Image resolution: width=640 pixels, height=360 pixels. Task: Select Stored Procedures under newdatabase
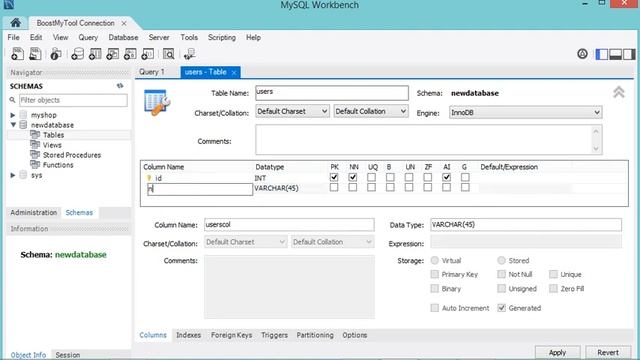point(72,155)
